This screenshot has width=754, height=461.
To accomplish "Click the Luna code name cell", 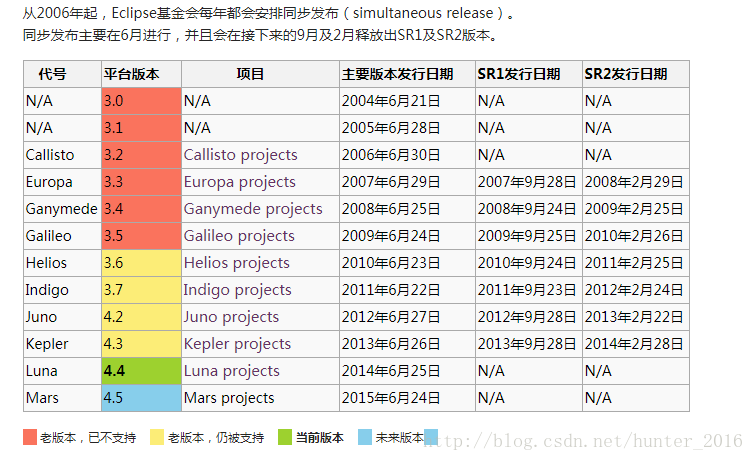I will point(63,371).
